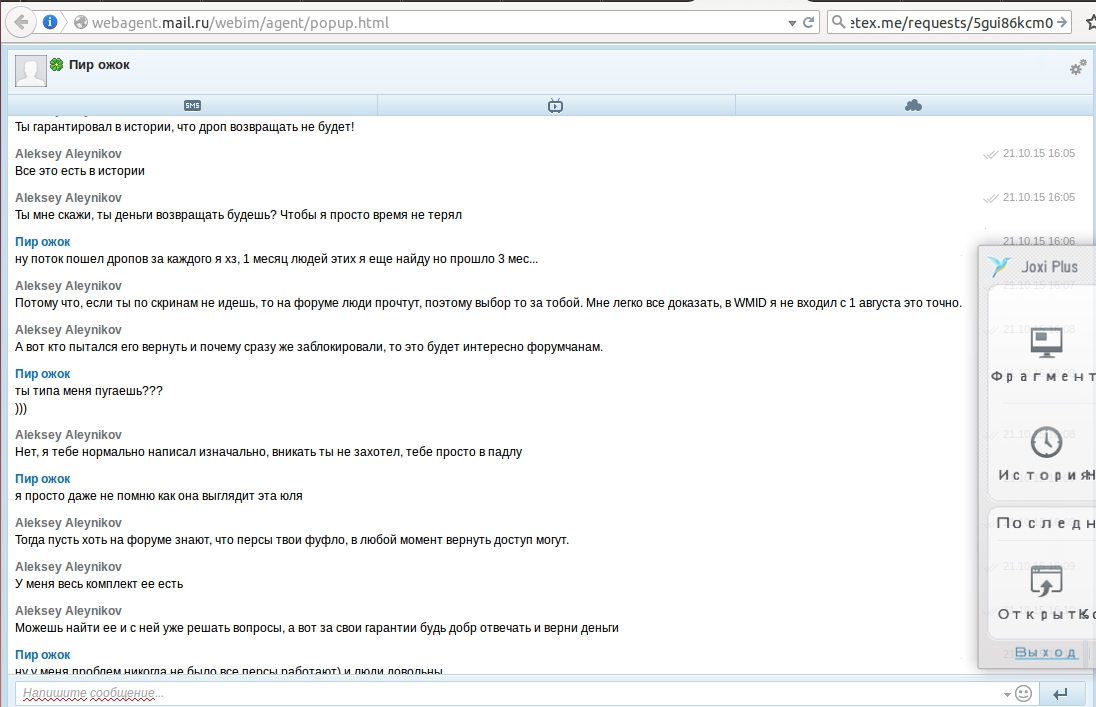The width and height of the screenshot is (1096, 707).
Task: Open chat settings gears icon
Action: (1078, 67)
